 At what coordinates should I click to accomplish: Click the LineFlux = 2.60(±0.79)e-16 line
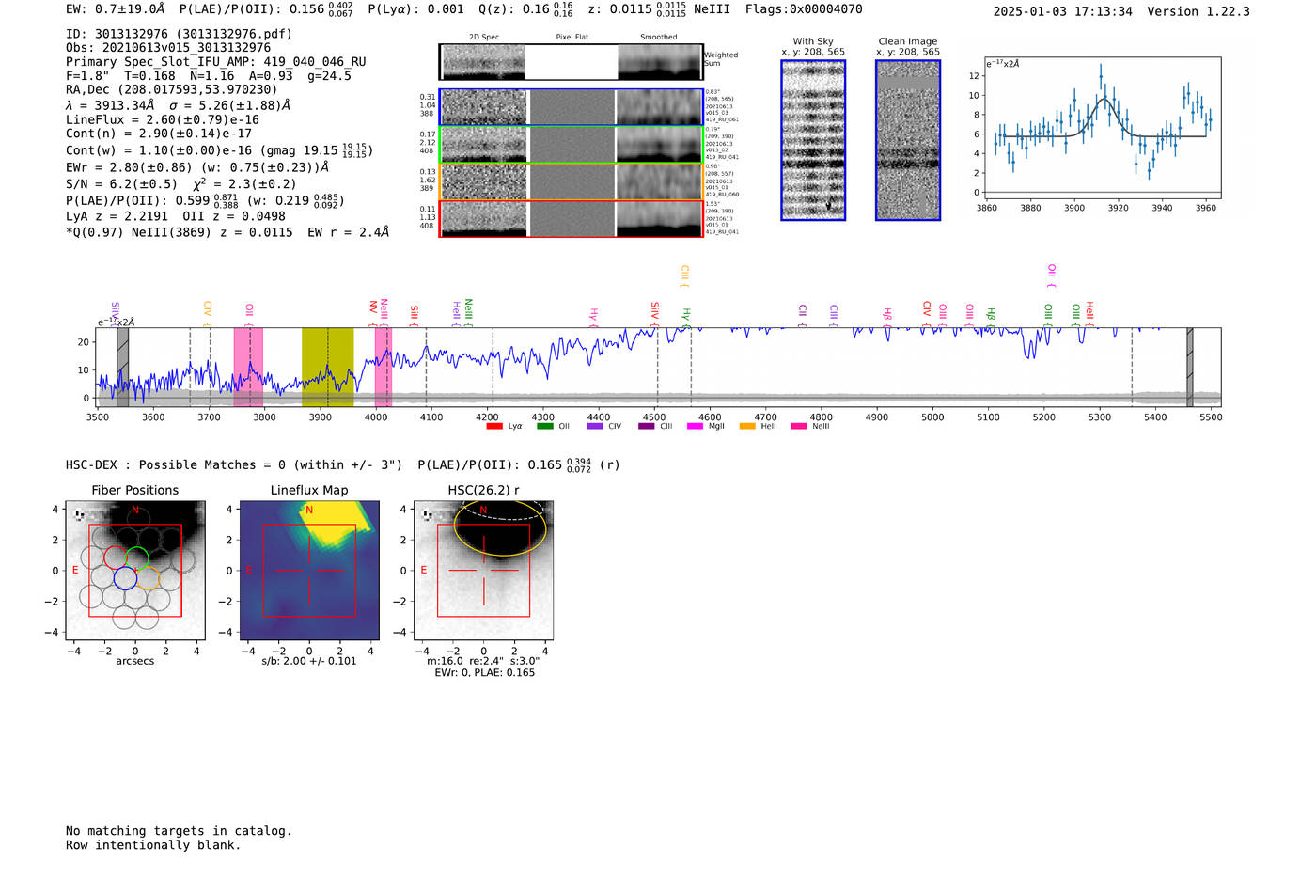pos(163,119)
